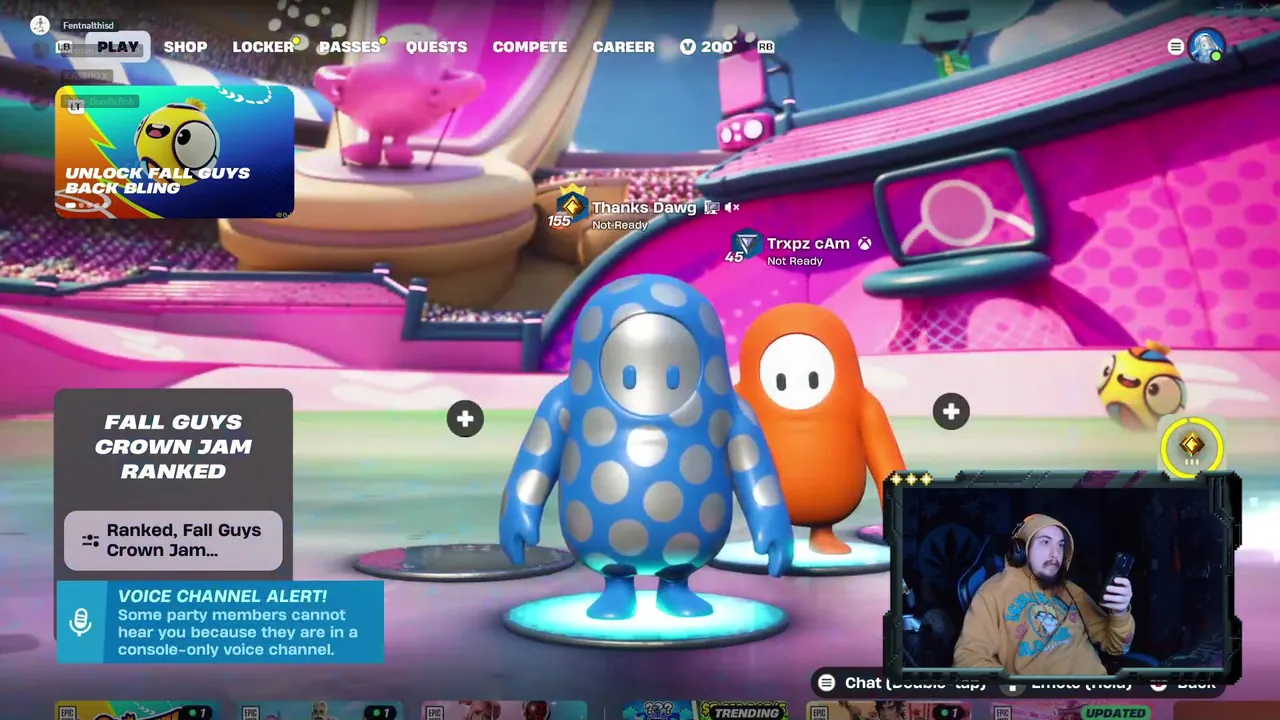Viewport: 1280px width, 720px height.
Task: Click Trxpz cAm's rank 45 badge
Action: click(744, 247)
